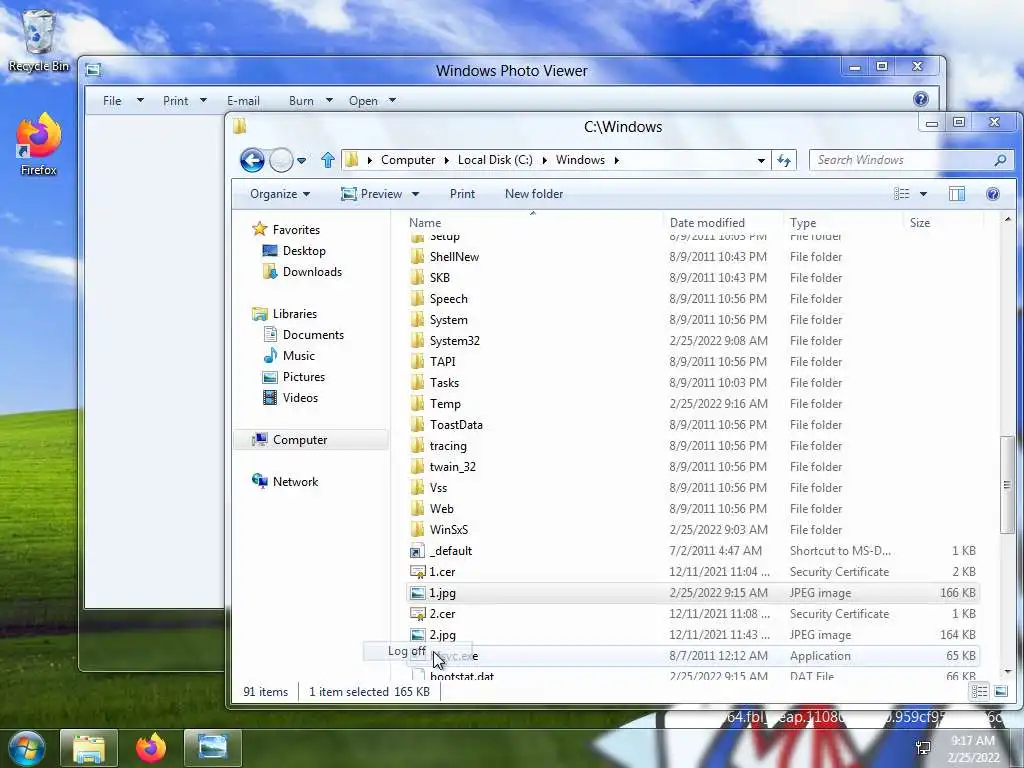This screenshot has width=1024, height=768.
Task: Click the Network icon in navigation pane
Action: [260, 481]
